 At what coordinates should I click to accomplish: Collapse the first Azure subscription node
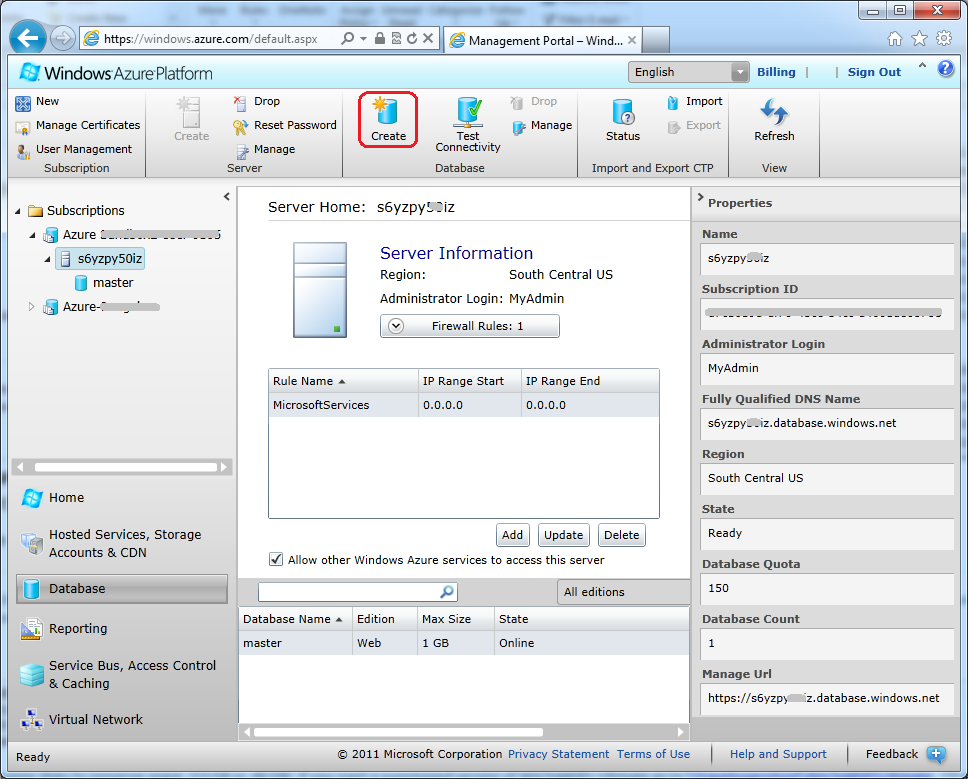click(x=32, y=235)
